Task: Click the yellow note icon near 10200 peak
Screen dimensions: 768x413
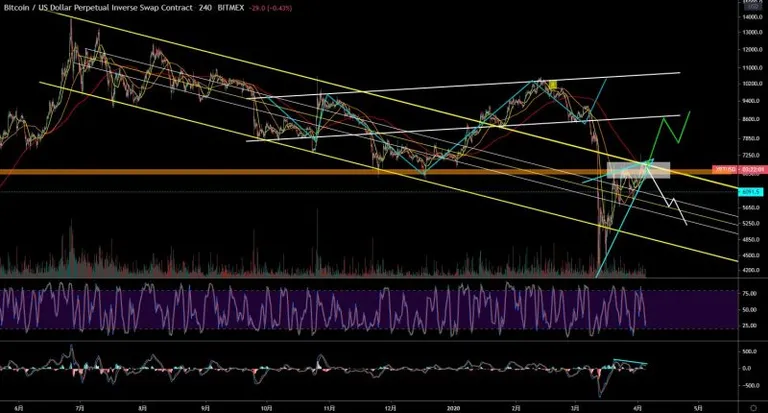Action: pos(553,85)
